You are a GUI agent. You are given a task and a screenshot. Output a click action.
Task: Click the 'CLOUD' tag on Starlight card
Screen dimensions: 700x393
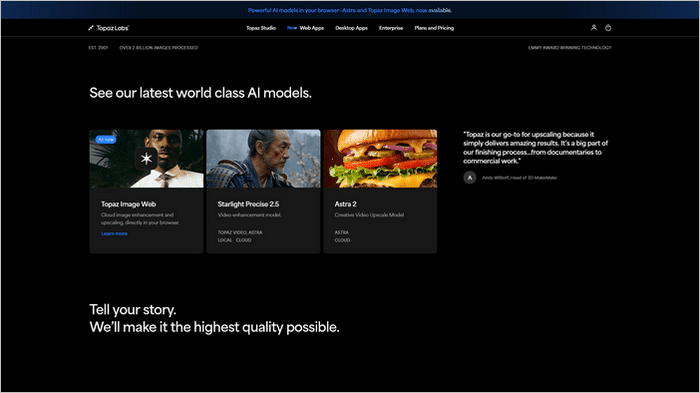point(244,240)
